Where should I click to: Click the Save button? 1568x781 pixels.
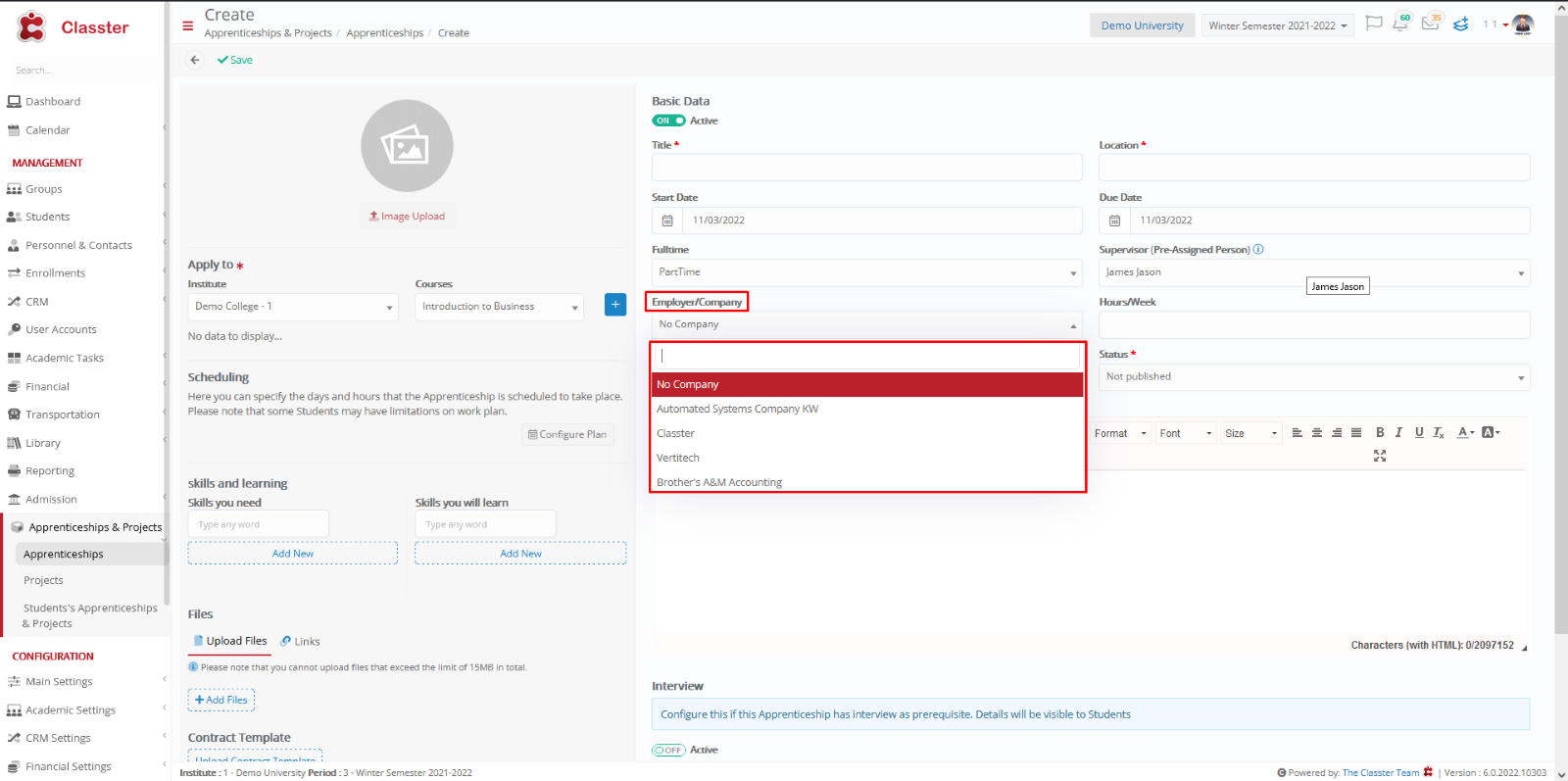pos(235,60)
